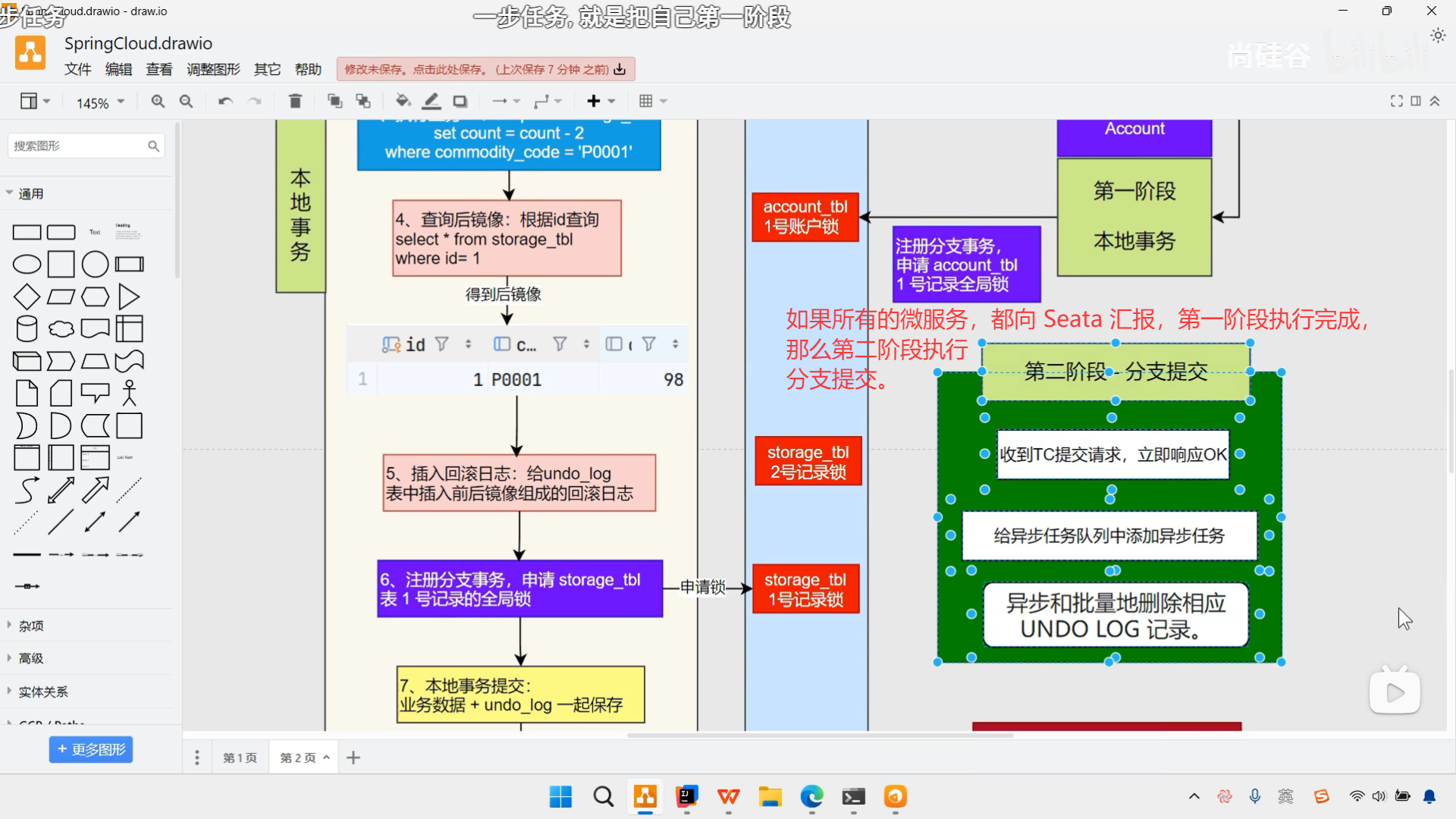The height and width of the screenshot is (819, 1456).
Task: Toggle the format panel icon
Action: (1416, 102)
